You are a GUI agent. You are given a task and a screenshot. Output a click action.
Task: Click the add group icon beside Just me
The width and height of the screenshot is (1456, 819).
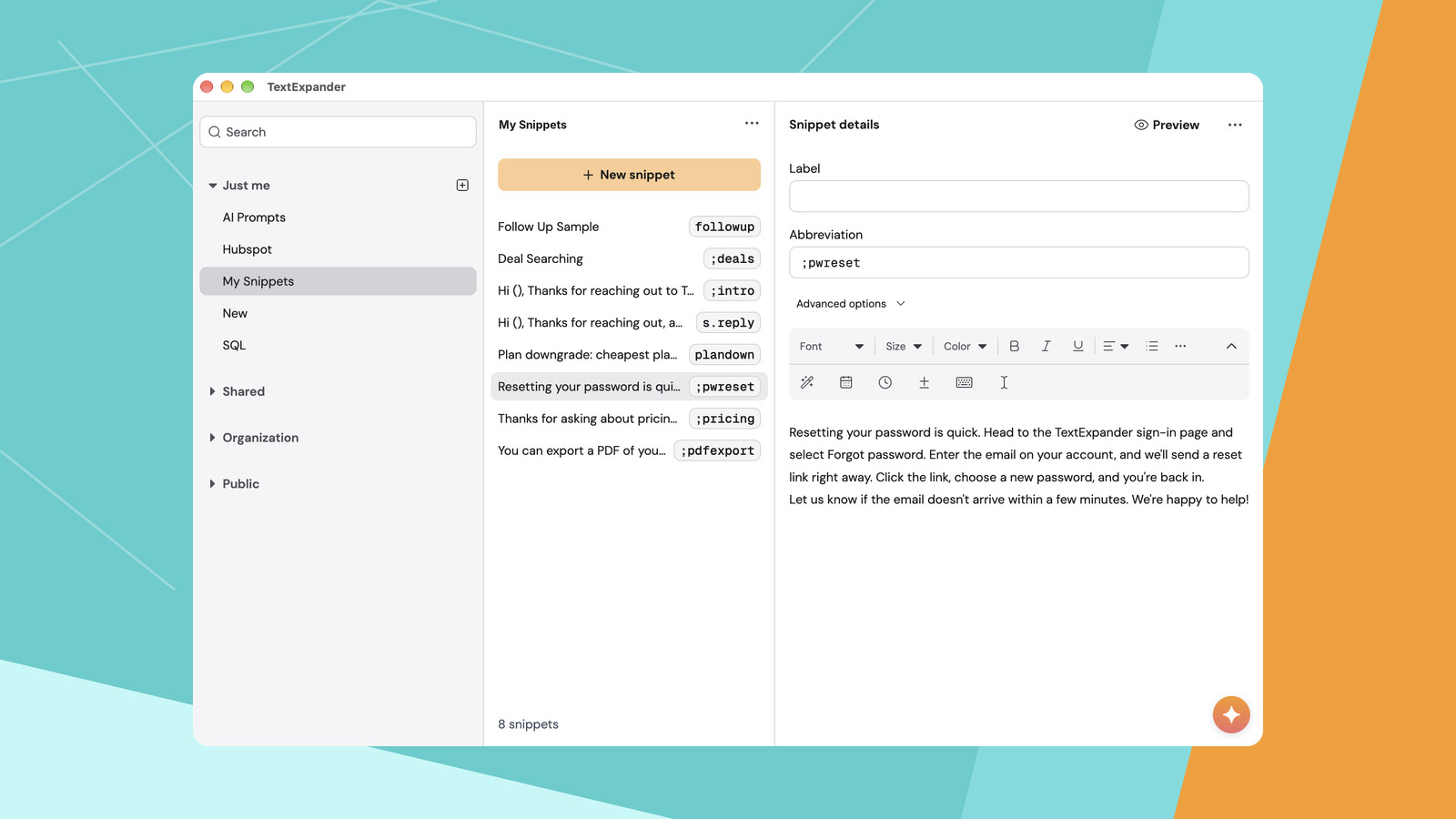tap(462, 186)
